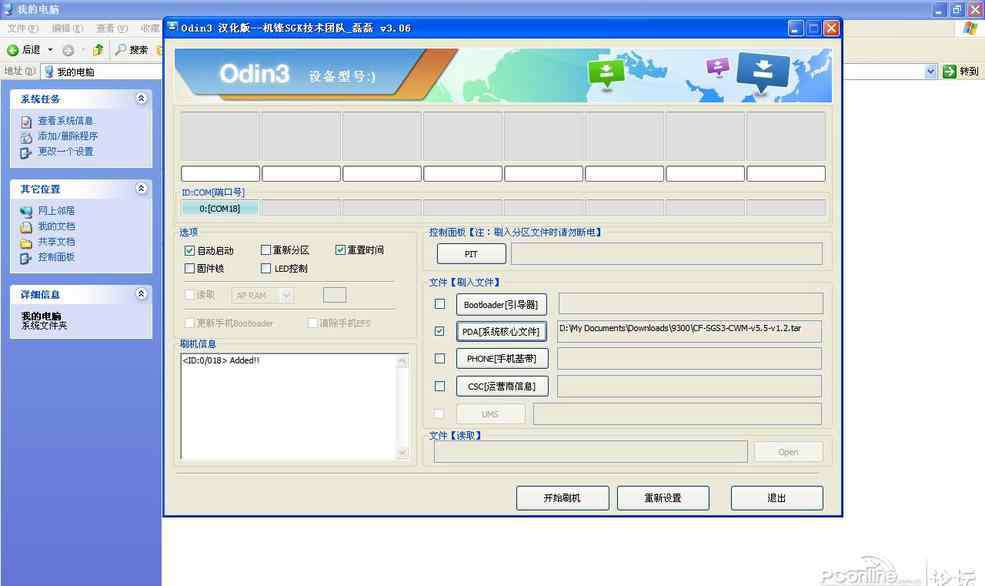Tick the checkbox beside the Bootloader button
The image size is (985, 586).
coord(440,304)
